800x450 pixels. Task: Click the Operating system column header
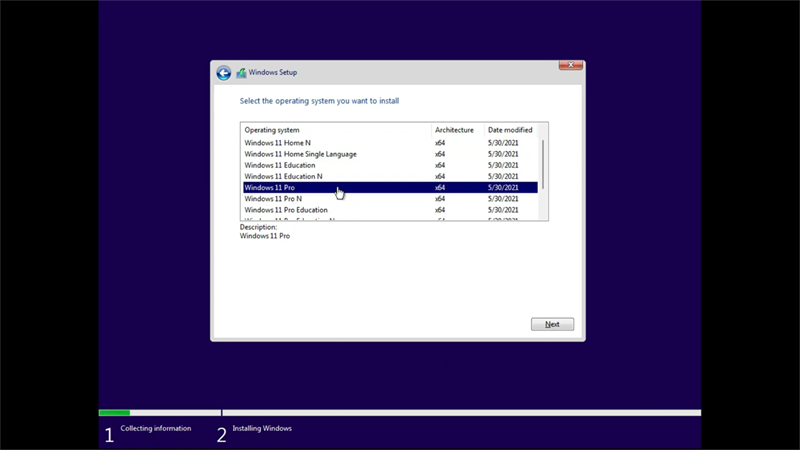[x=272, y=130]
